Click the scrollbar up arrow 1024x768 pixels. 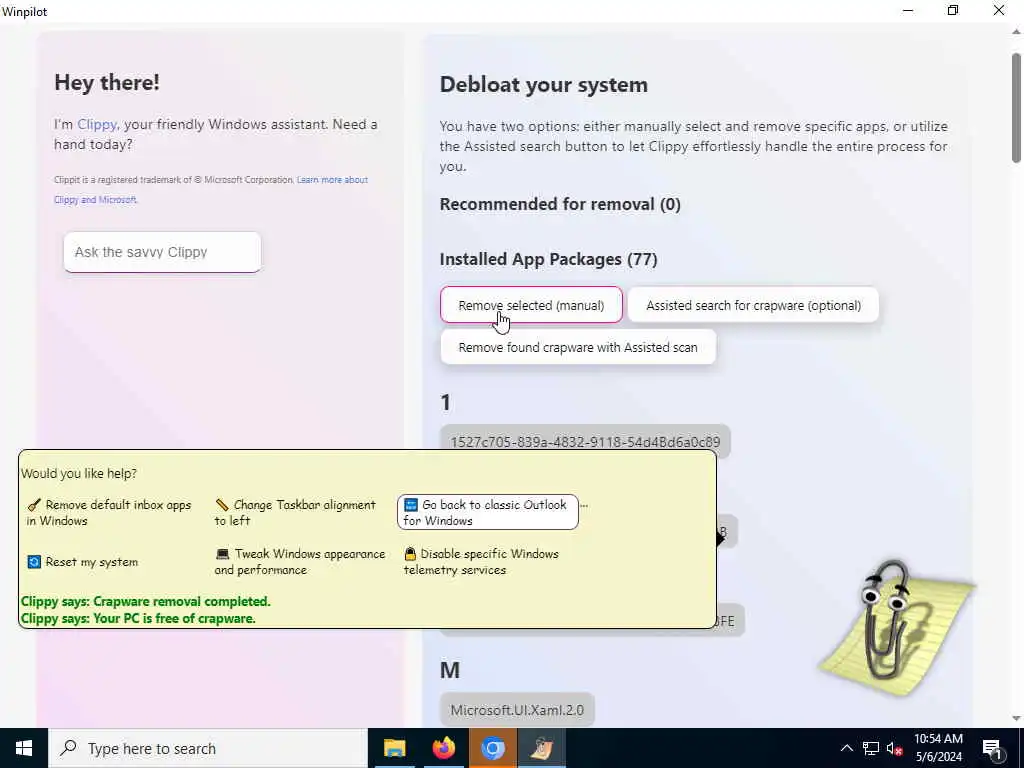point(1016,31)
